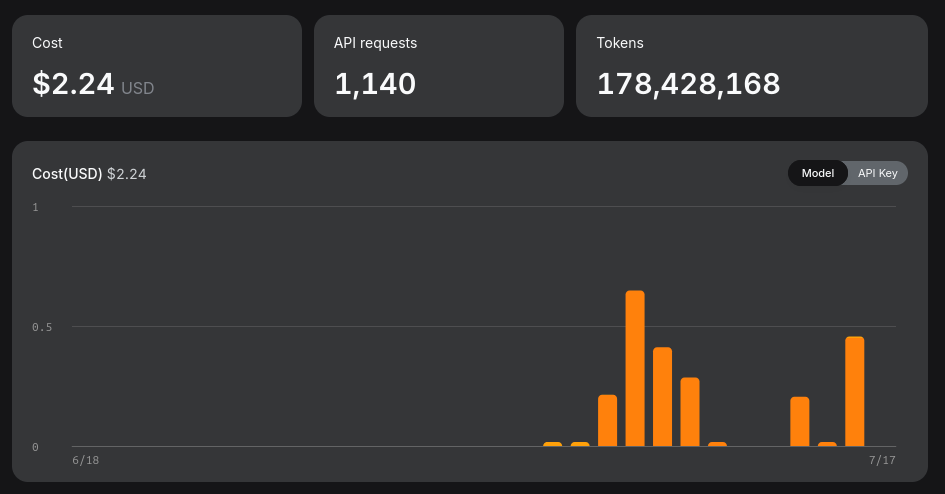
Task: Click the 0.5 y-axis gridline label
Action: [x=42, y=327]
